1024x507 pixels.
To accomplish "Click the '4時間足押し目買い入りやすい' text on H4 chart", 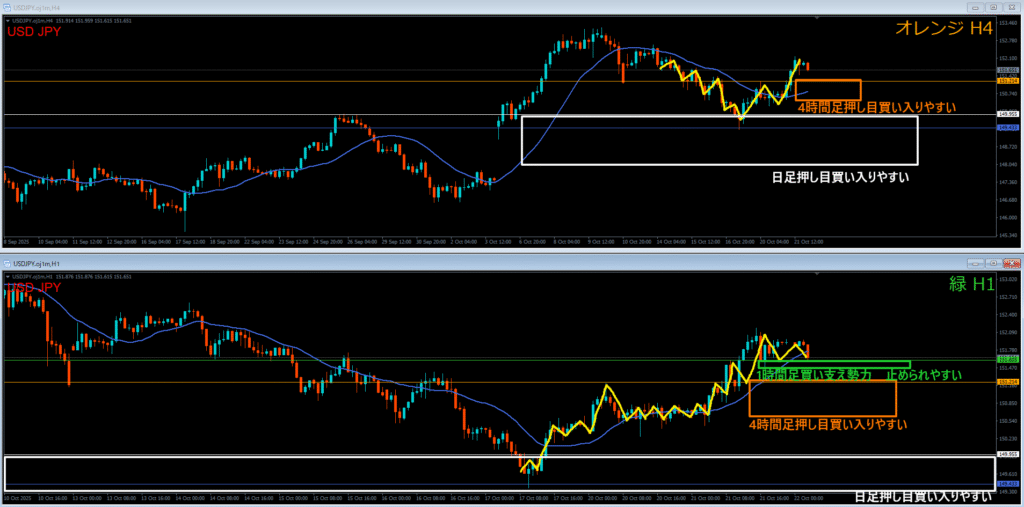I will click(x=877, y=107).
